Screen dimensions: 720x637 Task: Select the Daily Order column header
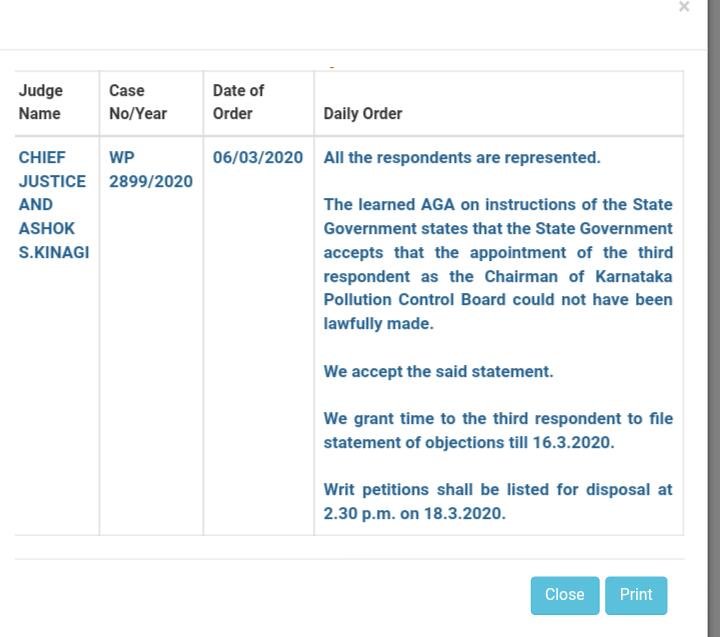[x=363, y=114]
